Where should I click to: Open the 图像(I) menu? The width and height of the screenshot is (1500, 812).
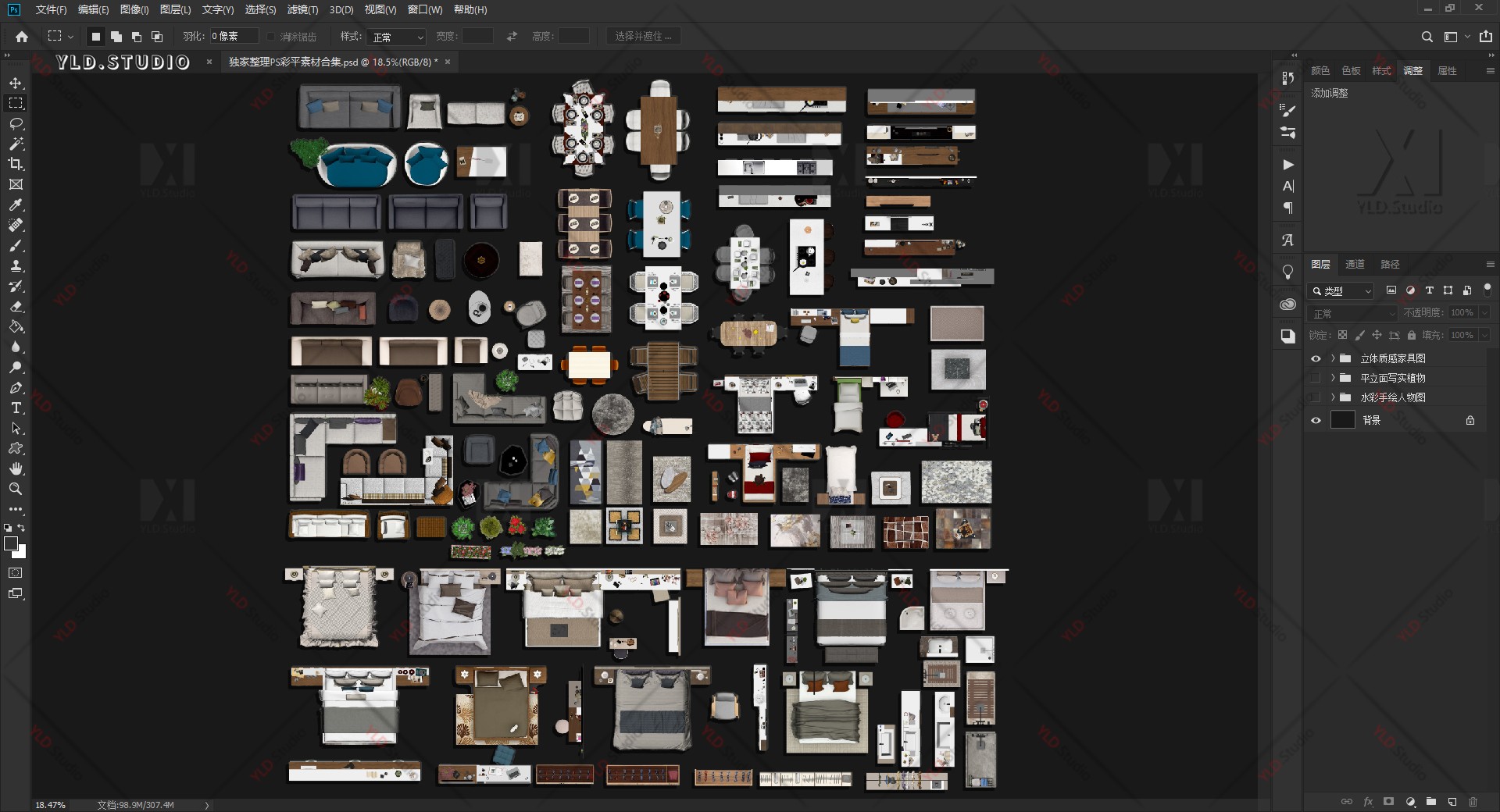click(x=134, y=9)
